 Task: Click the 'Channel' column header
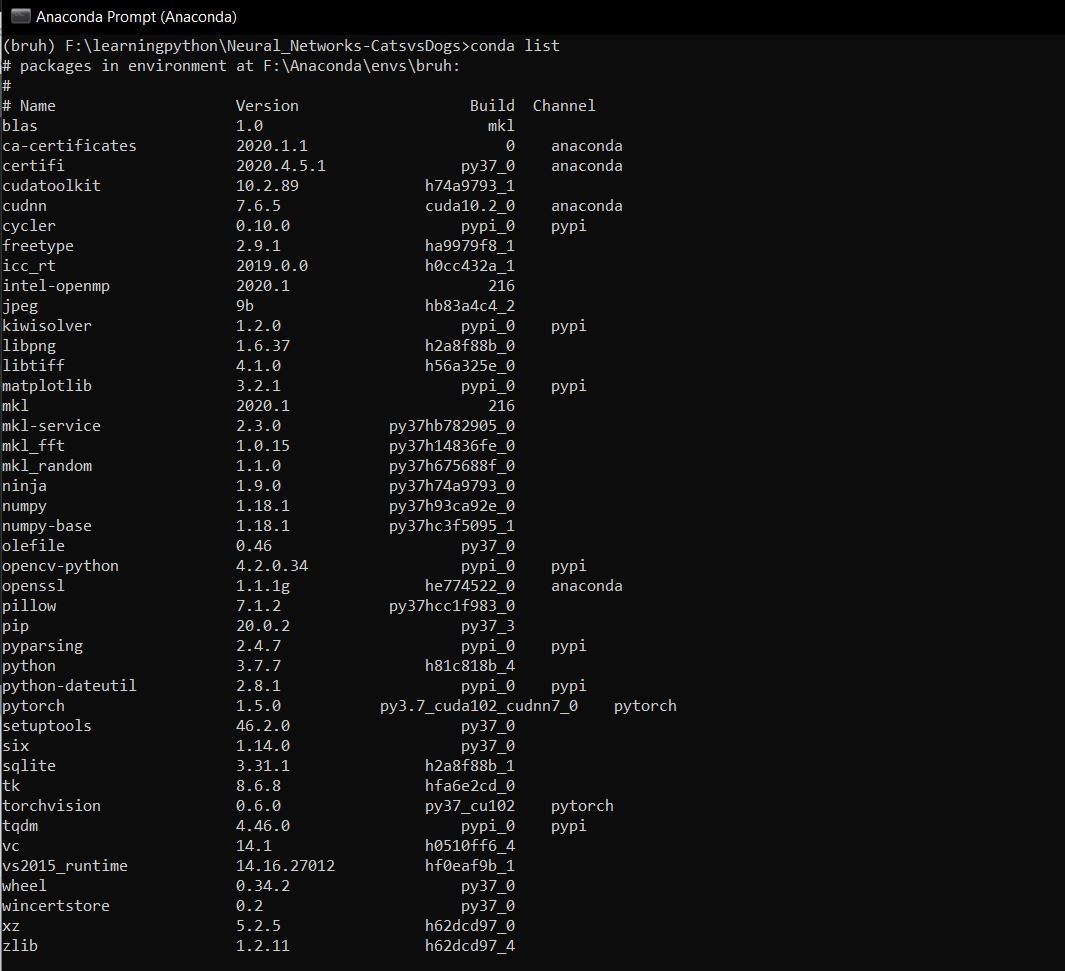(x=564, y=106)
